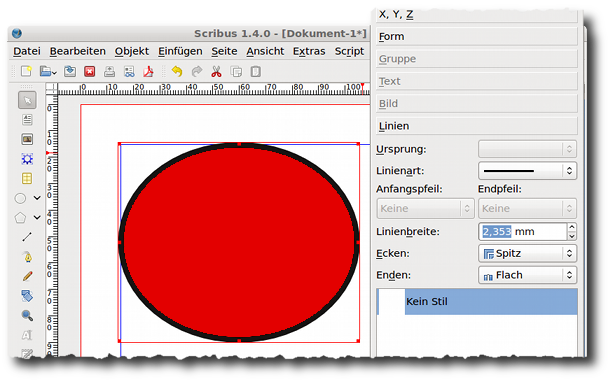Select the Rotate Item tool

[x=27, y=296]
